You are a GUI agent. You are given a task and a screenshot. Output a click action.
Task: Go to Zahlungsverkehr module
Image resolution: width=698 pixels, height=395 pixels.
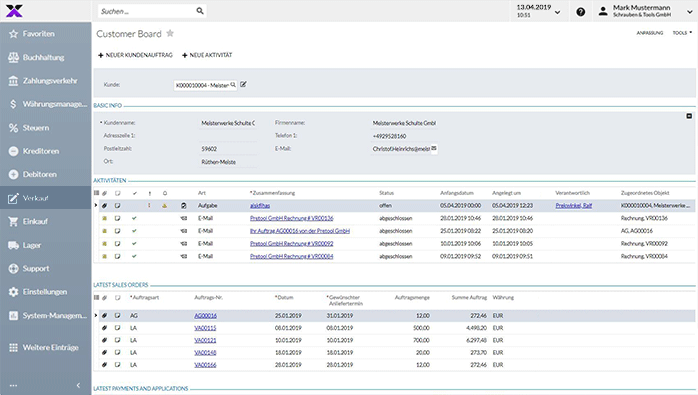click(45, 81)
